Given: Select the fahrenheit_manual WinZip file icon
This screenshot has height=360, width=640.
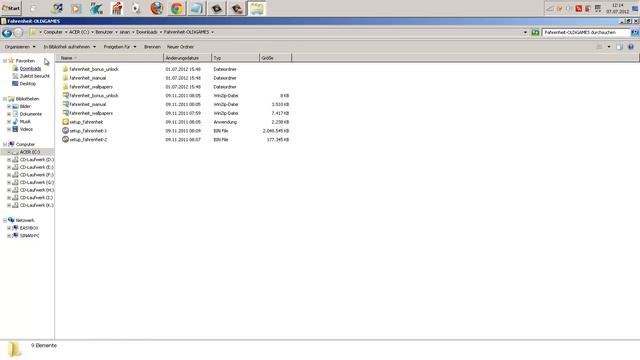Looking at the screenshot, I should click(65, 104).
